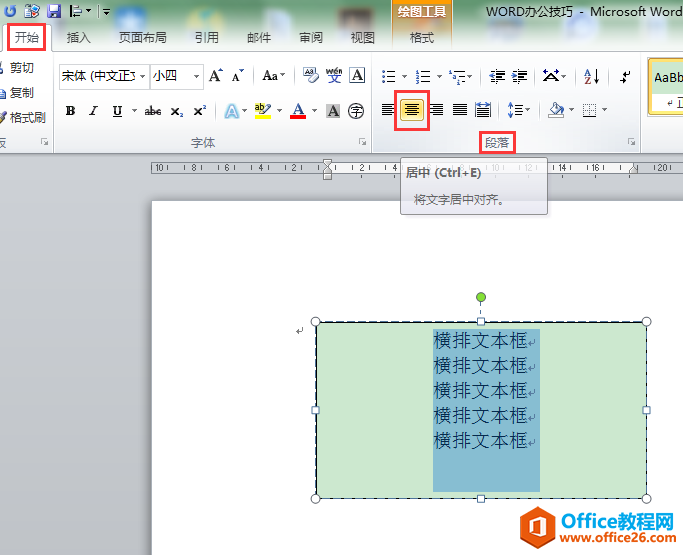
Task: Open the 页面布局 (Page Layout) tab
Action: [143, 38]
